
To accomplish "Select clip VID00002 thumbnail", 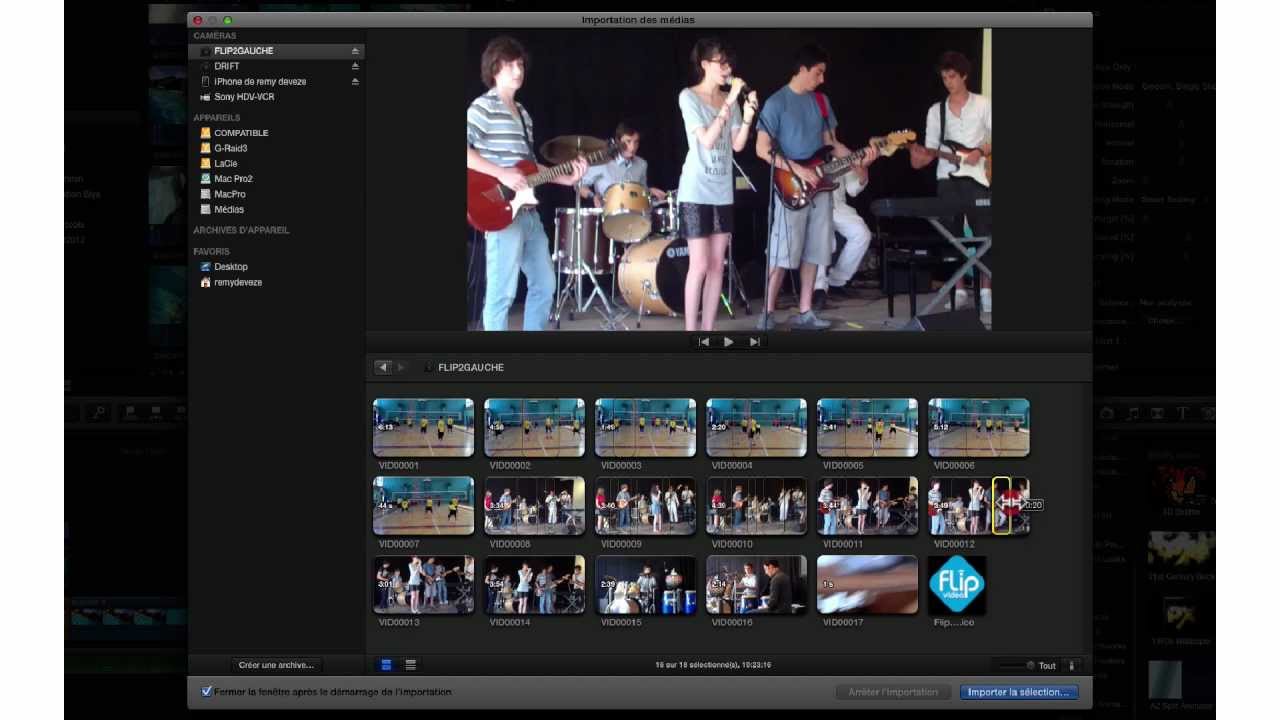I will [x=535, y=427].
